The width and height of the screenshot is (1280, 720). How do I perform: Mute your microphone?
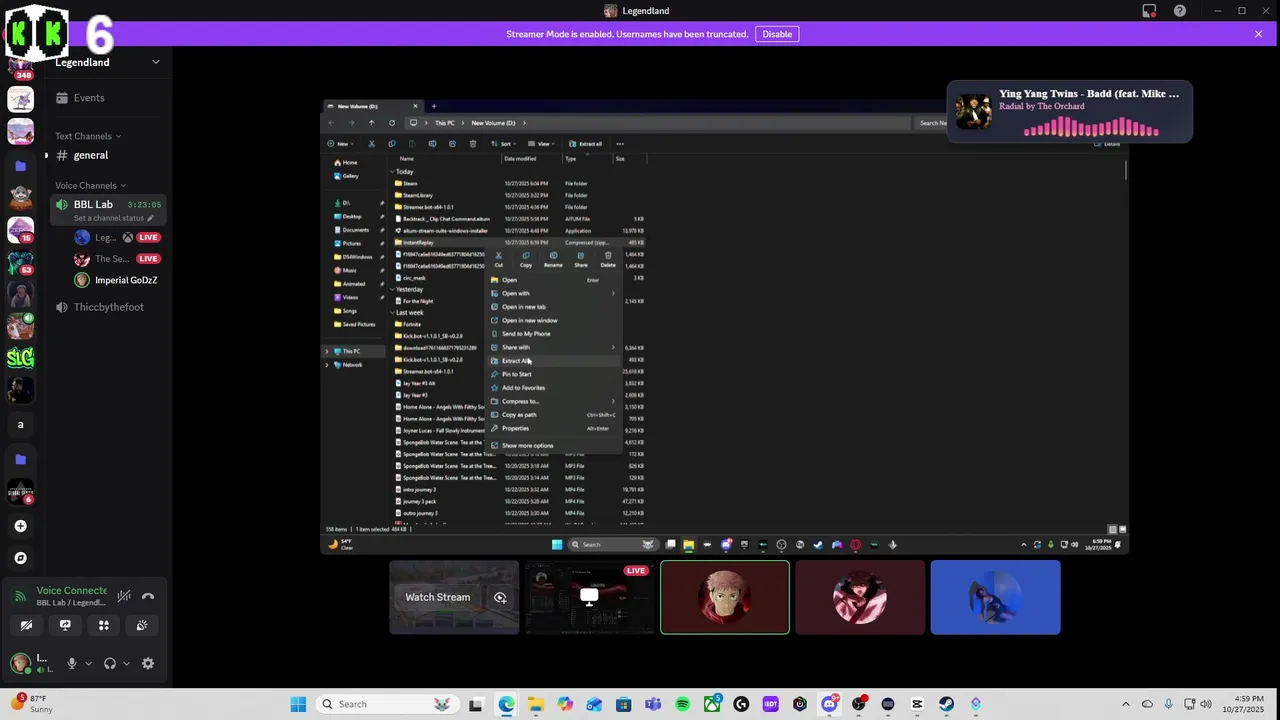[x=71, y=663]
